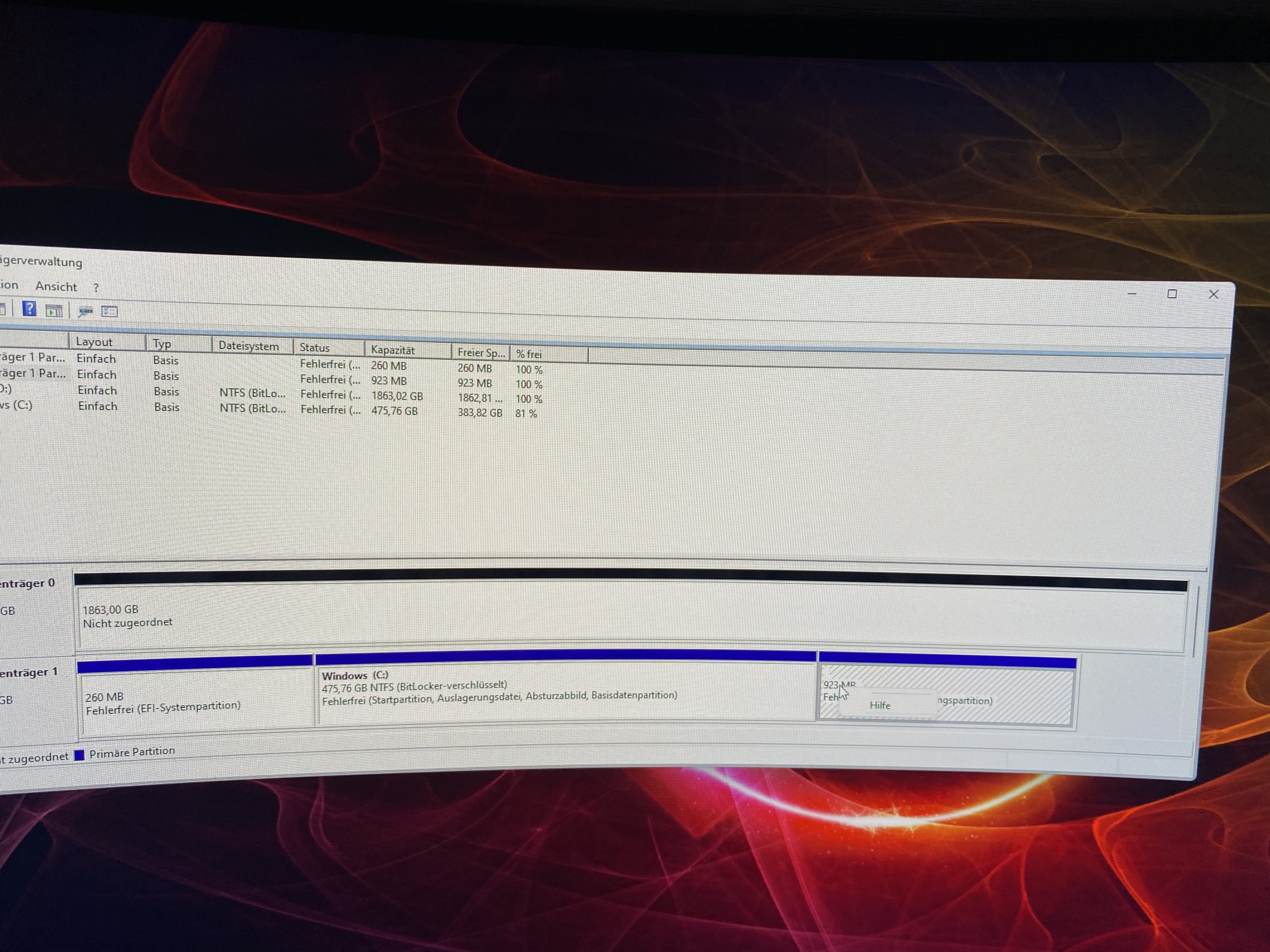This screenshot has width=1270, height=952.
Task: Sort by the Layout column header
Action: (94, 342)
